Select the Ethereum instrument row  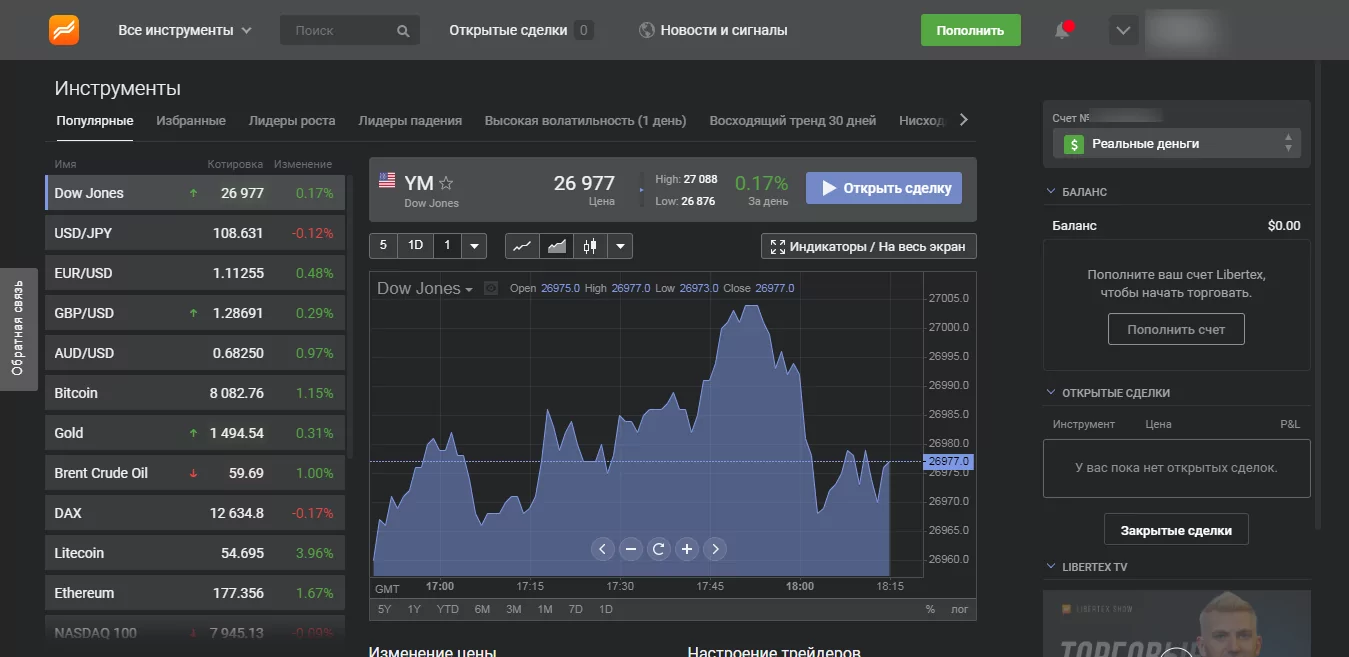(x=195, y=593)
